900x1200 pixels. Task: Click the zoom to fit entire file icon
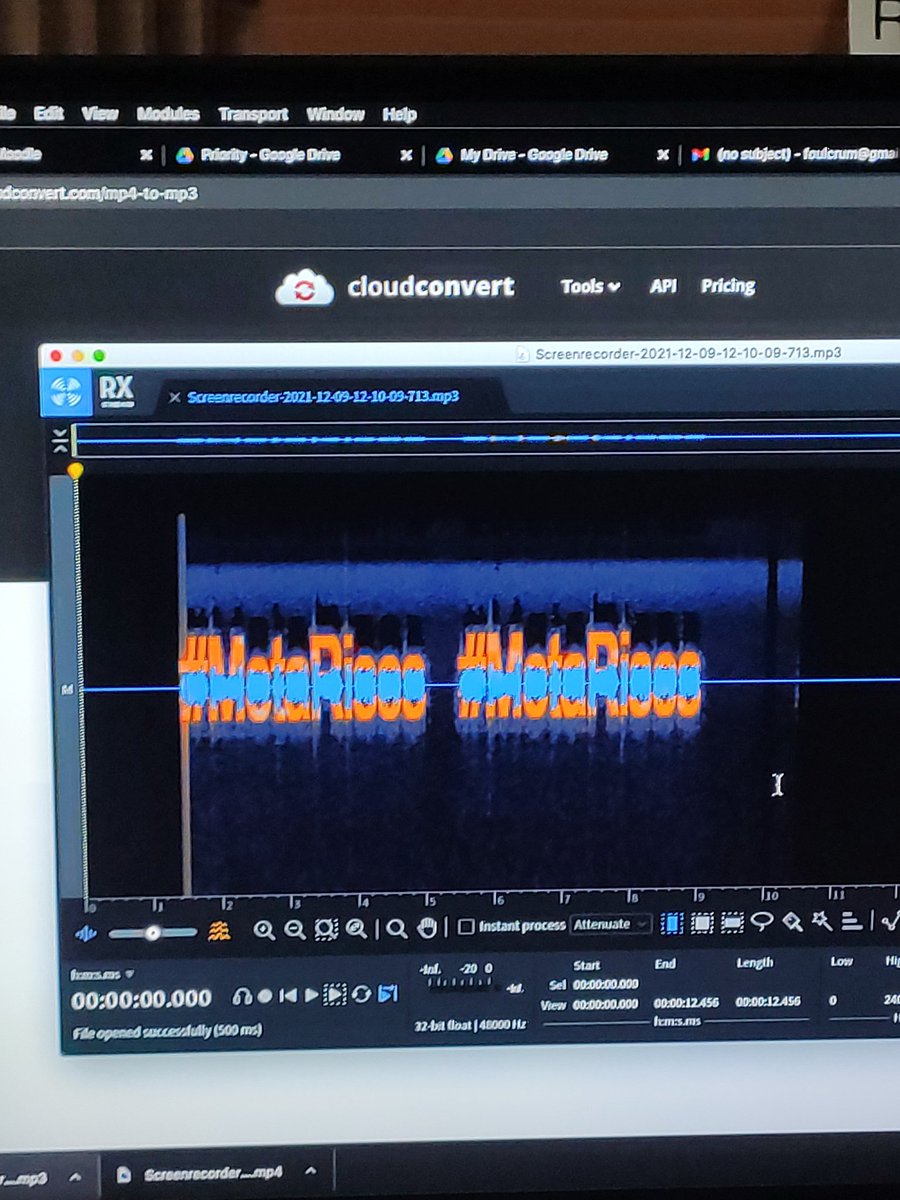tap(356, 929)
